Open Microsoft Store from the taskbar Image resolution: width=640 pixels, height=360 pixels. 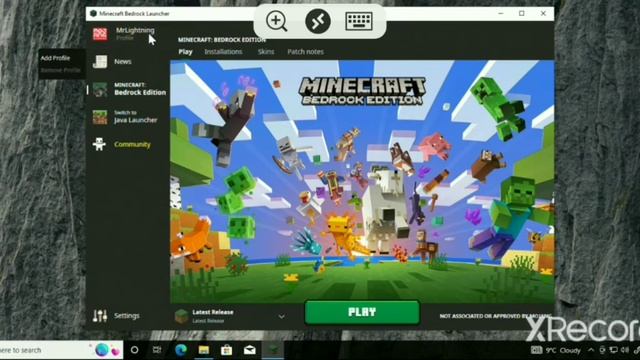[227, 350]
